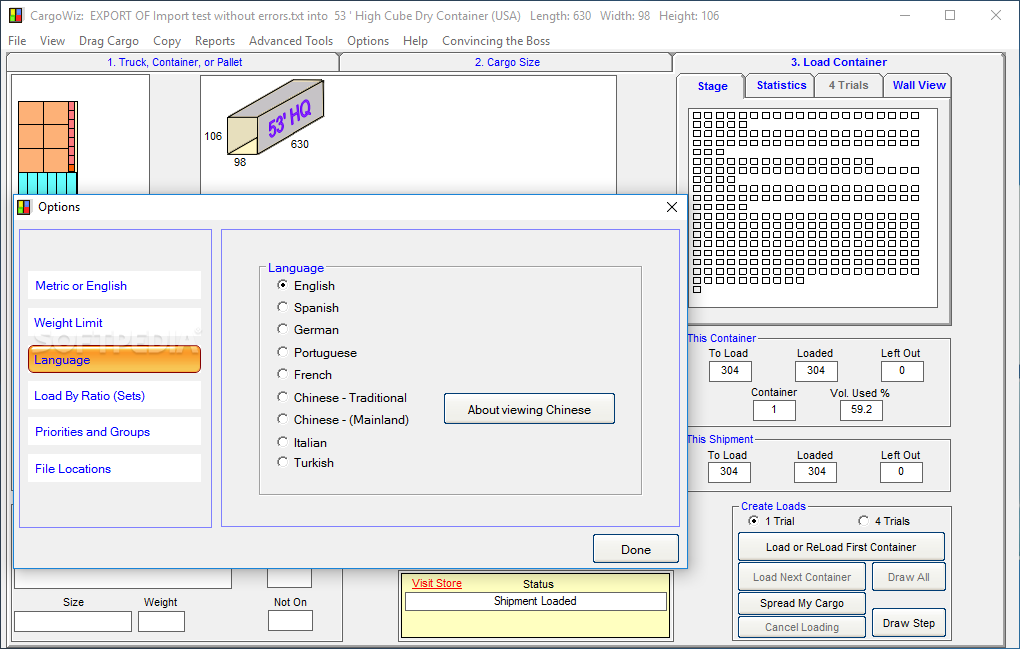Open the Options menu in menu bar
The height and width of the screenshot is (649, 1020).
[x=368, y=41]
